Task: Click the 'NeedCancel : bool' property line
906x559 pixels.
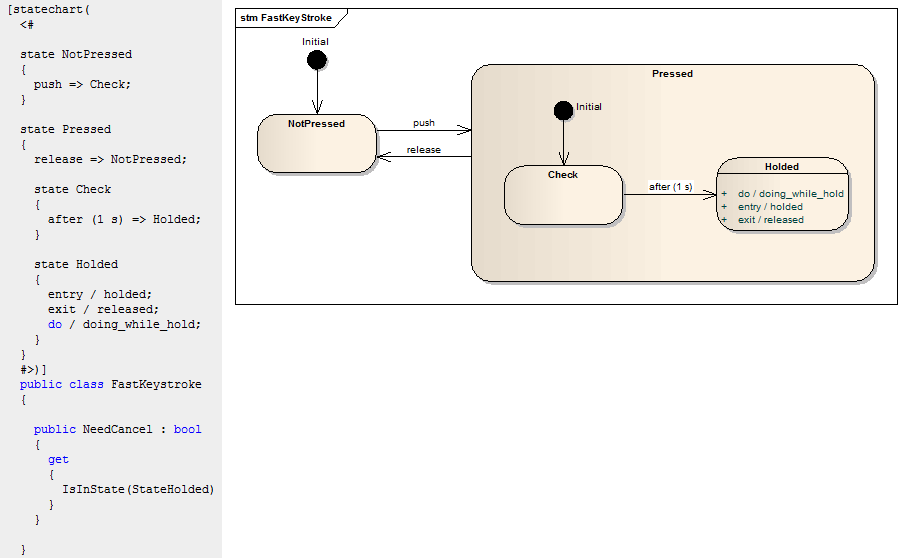Action: point(117,429)
